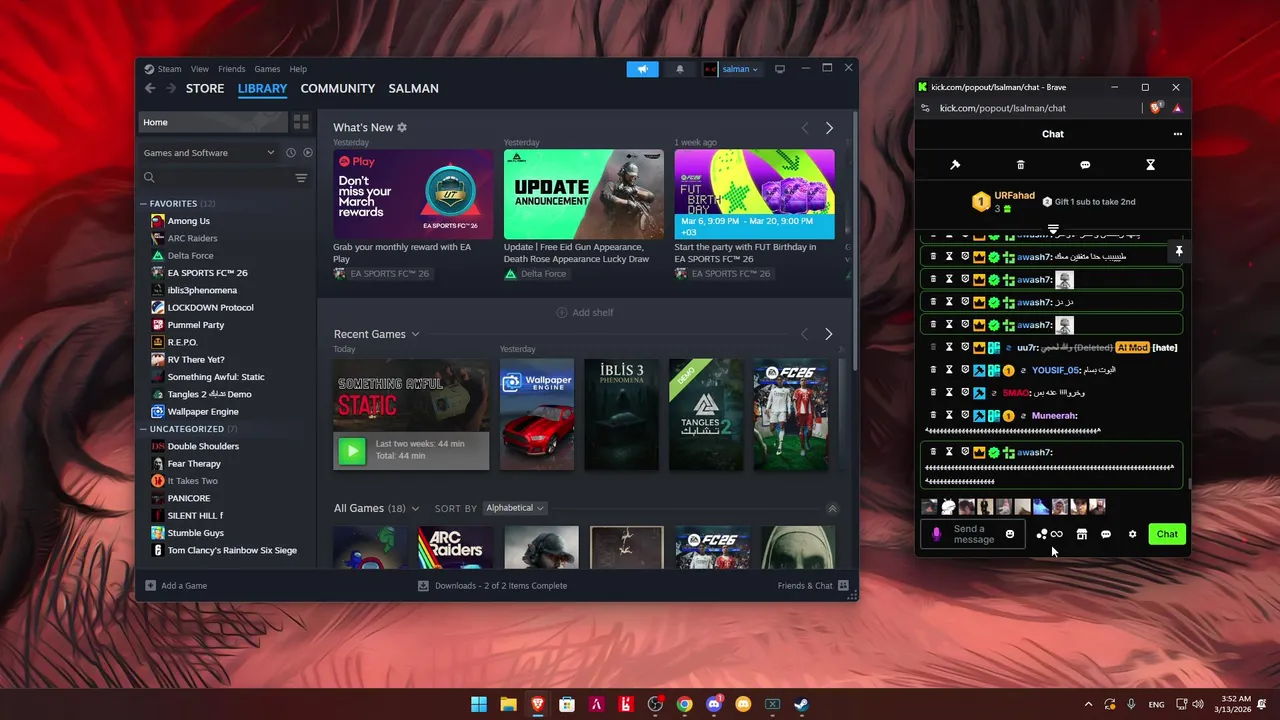Click Steam library search field
Screen dimensions: 1280x720
click(216, 178)
